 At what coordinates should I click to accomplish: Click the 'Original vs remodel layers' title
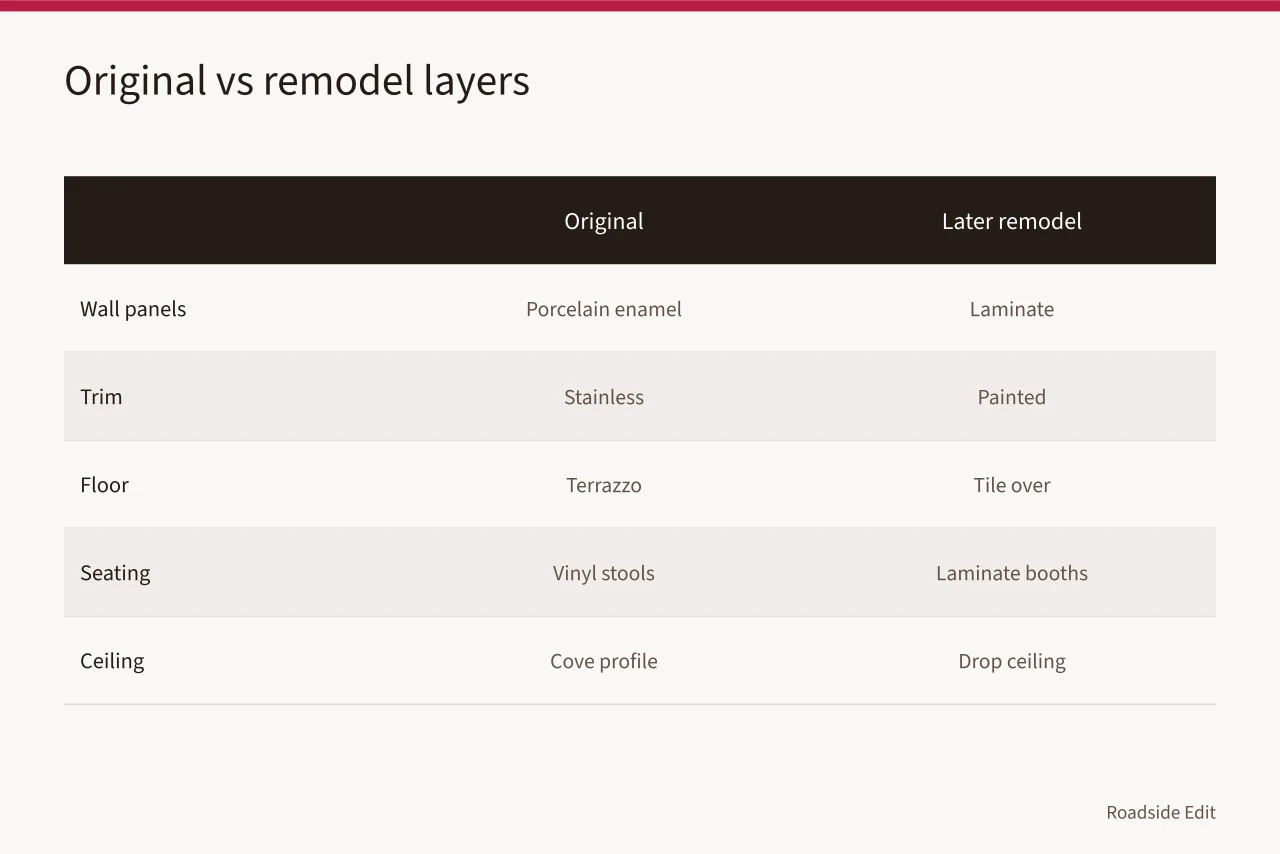coord(297,81)
